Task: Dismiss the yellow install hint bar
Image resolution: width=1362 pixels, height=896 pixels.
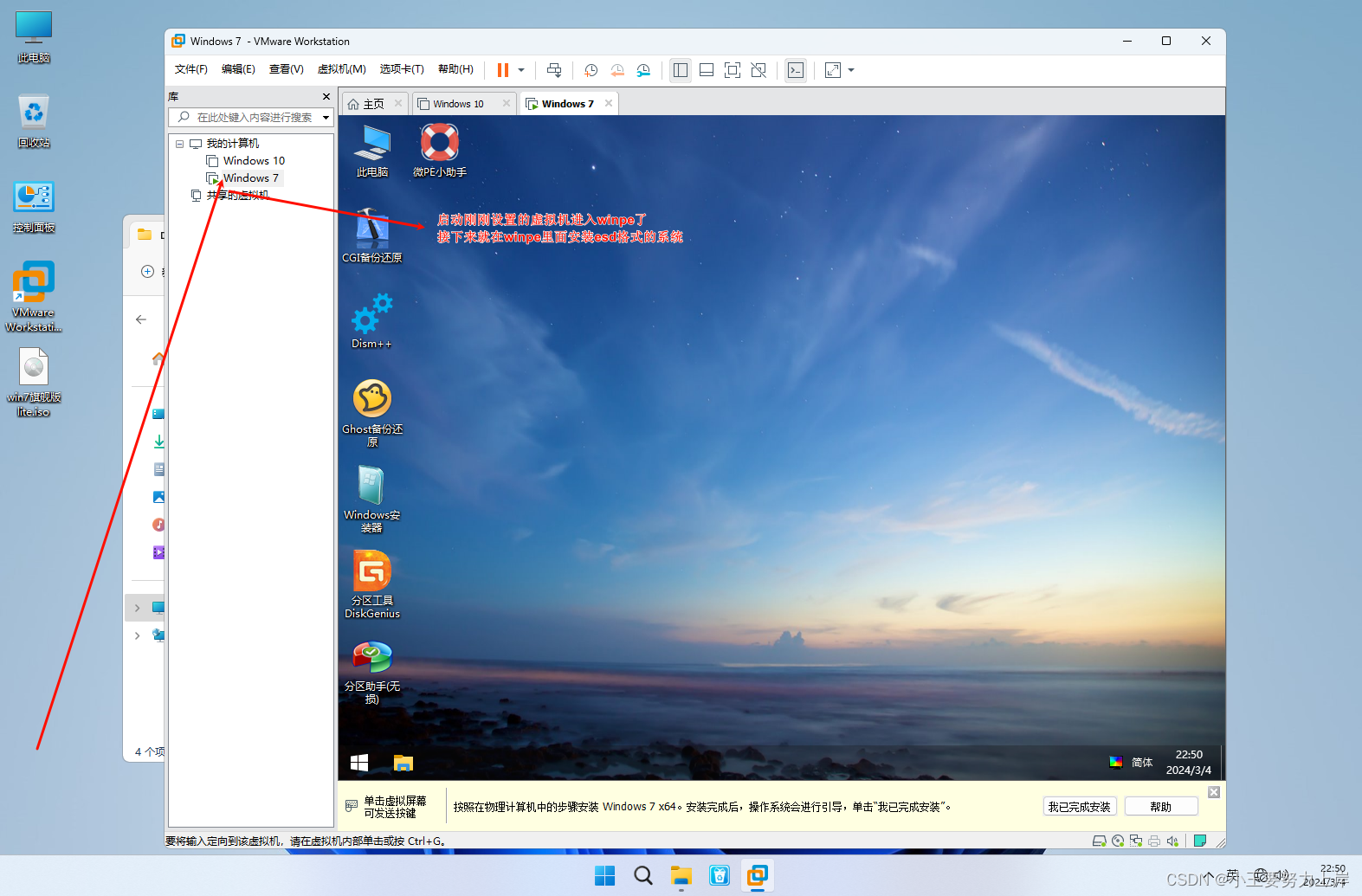Action: pyautogui.click(x=1214, y=792)
